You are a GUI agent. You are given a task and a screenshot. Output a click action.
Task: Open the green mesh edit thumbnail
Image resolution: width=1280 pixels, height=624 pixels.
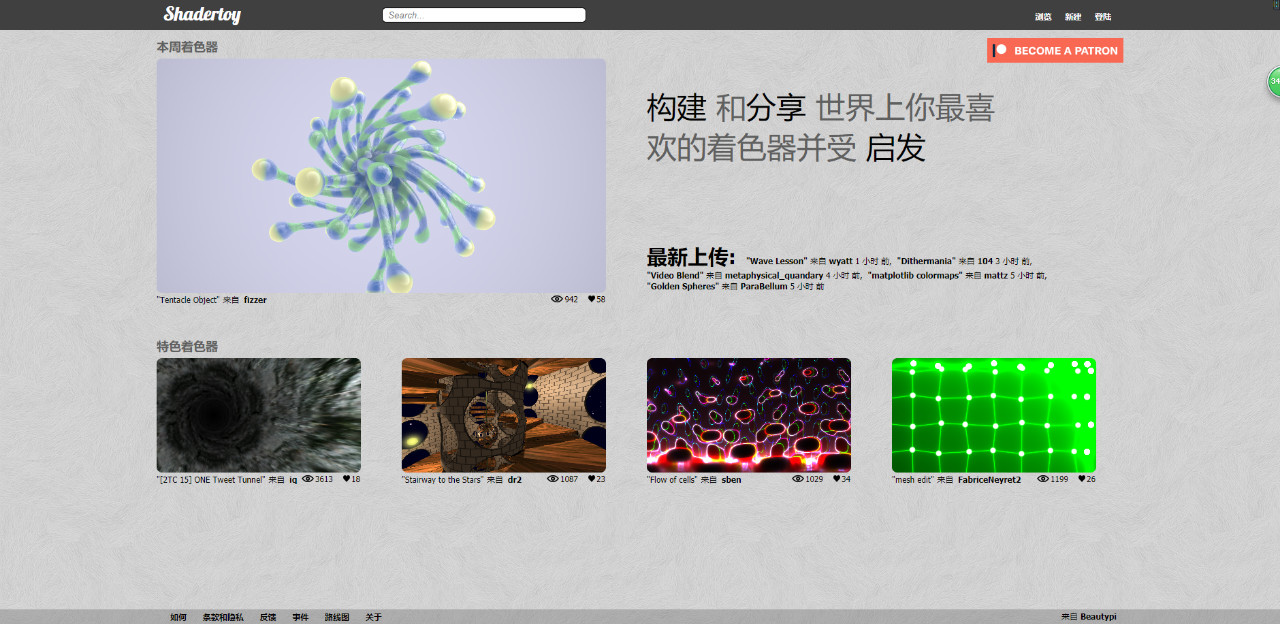[993, 415]
